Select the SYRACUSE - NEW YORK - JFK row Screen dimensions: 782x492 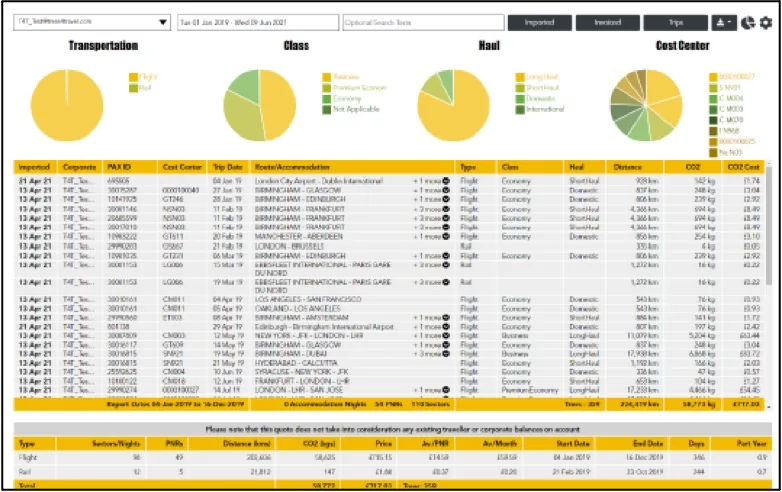coord(389,372)
